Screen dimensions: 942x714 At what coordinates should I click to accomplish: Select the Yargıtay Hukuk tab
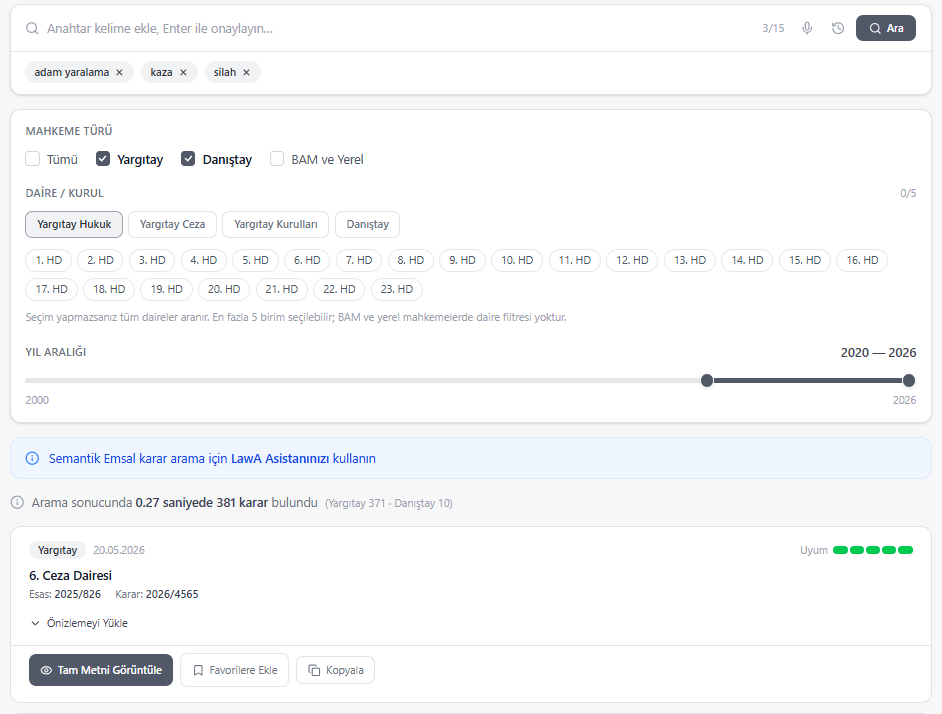pyautogui.click(x=74, y=224)
